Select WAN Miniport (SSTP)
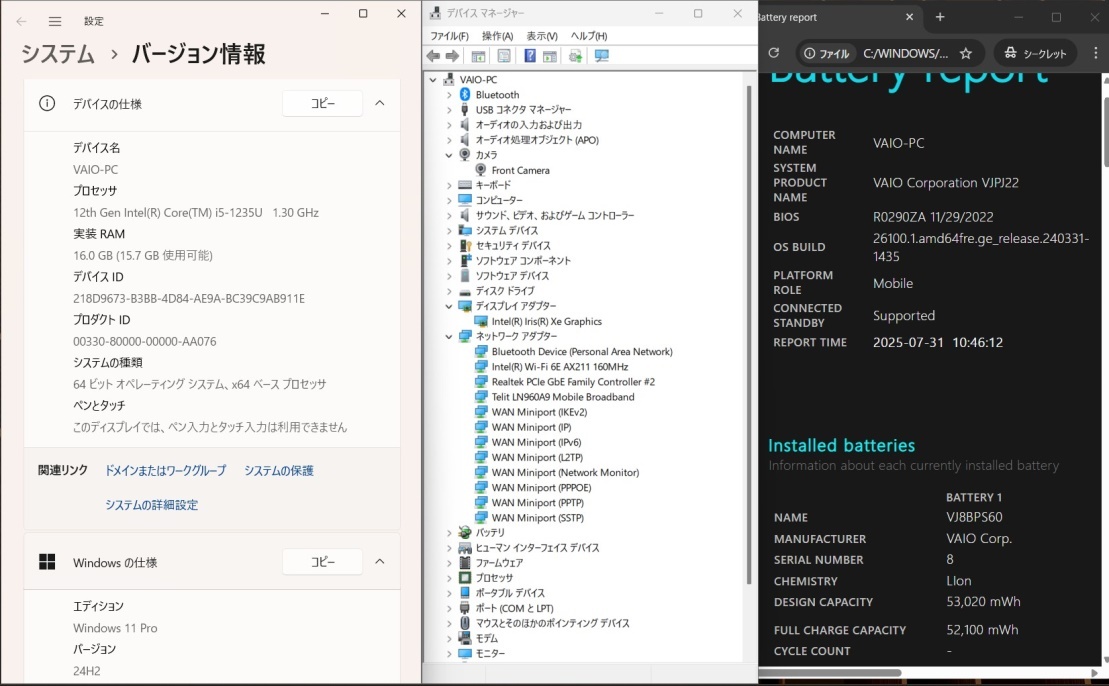The image size is (1109, 686). pyautogui.click(x=538, y=518)
